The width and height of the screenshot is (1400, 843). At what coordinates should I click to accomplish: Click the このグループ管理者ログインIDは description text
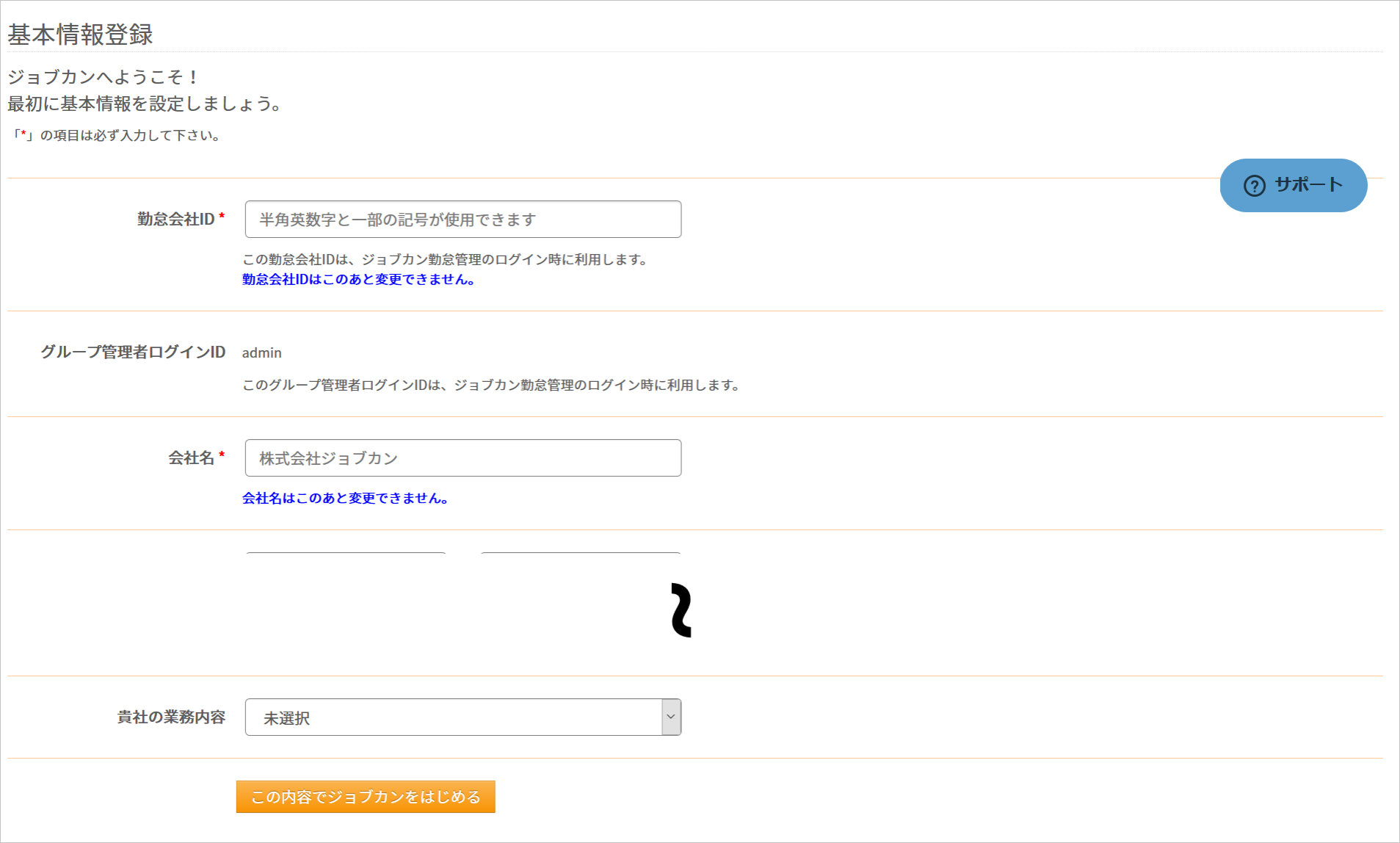coord(493,385)
